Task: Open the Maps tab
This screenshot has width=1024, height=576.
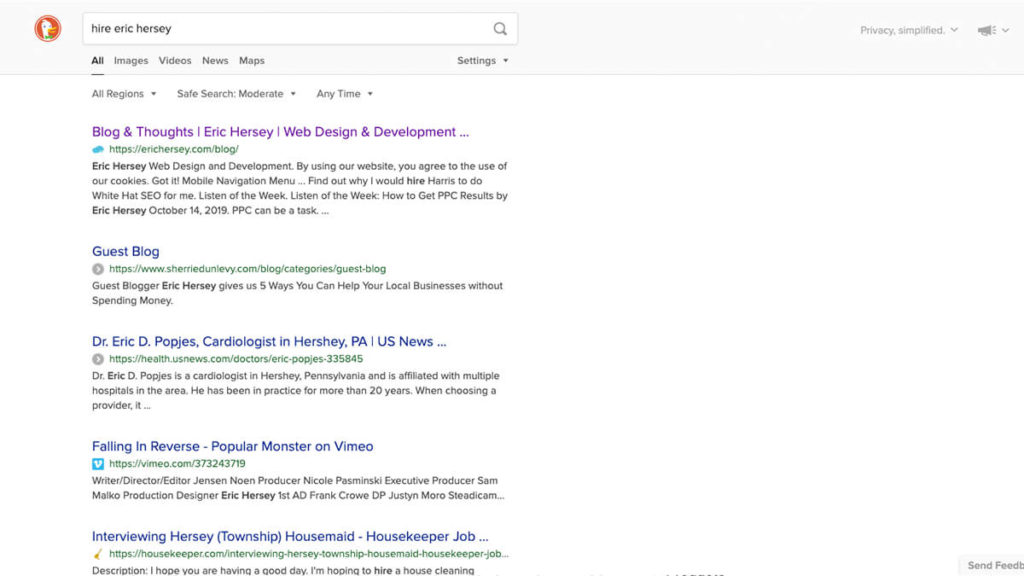Action: 252,61
